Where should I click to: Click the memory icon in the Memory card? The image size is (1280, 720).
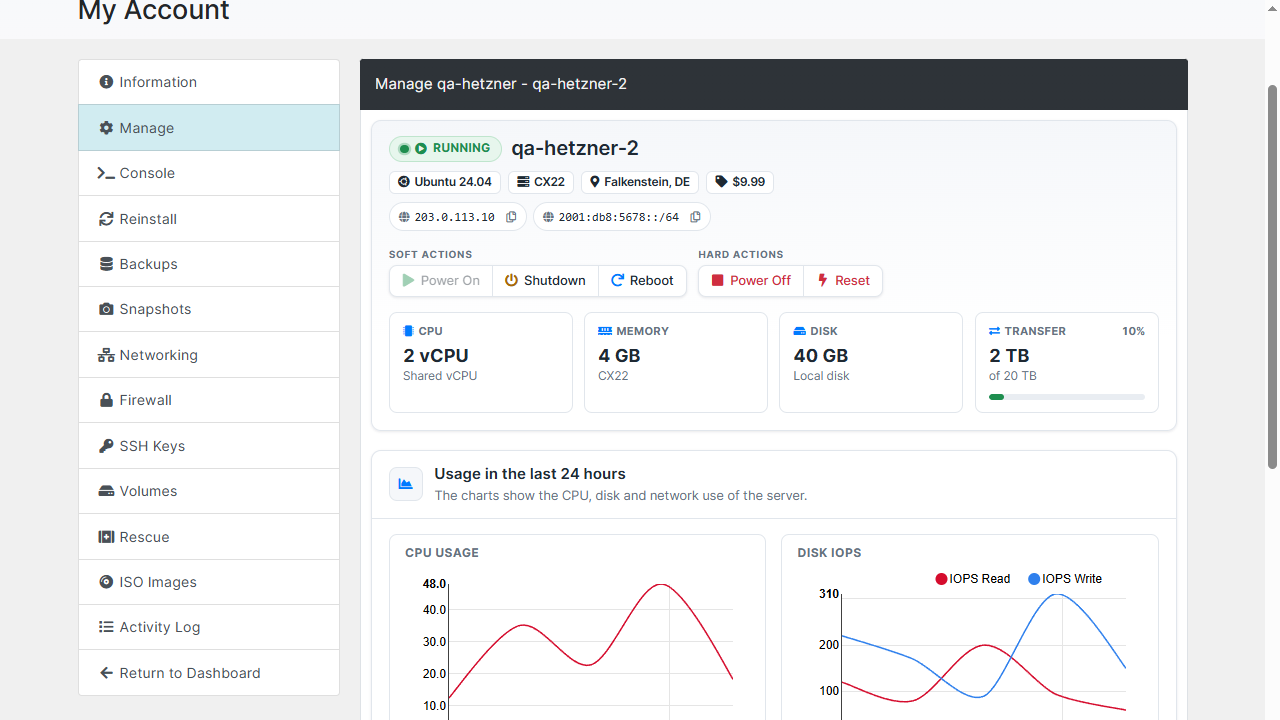605,331
